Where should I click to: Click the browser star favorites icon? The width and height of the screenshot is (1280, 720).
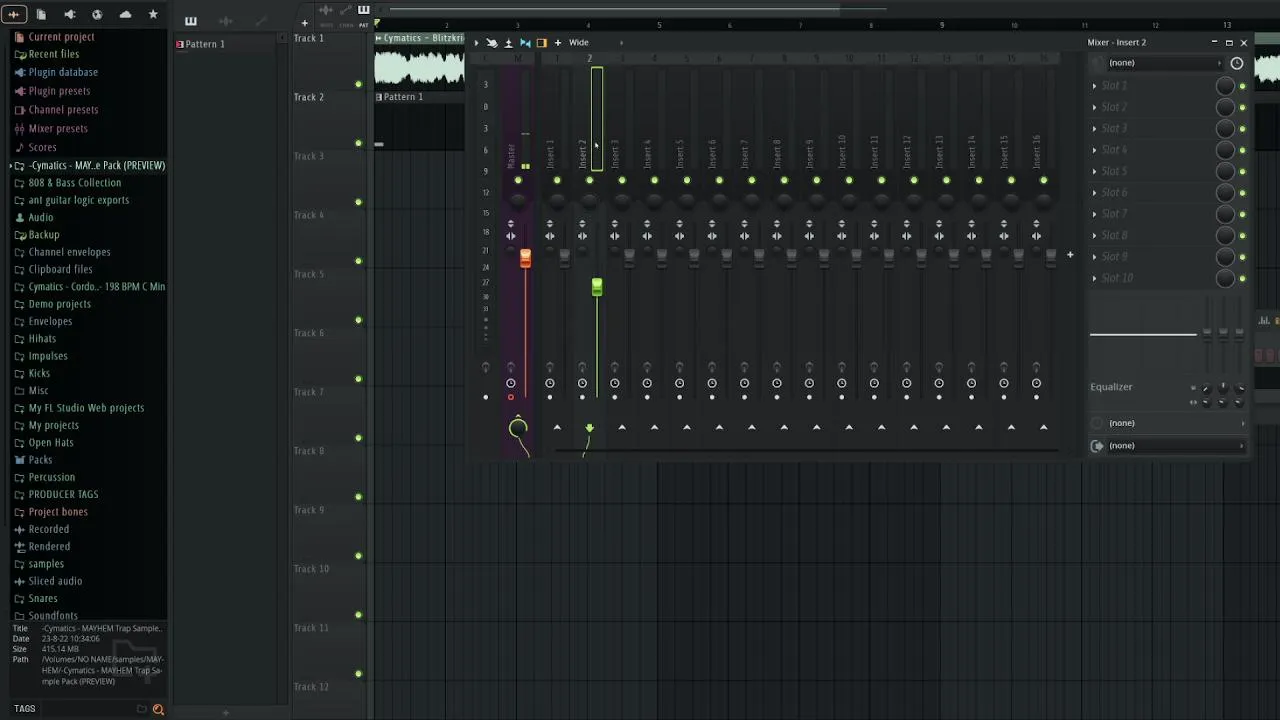pyautogui.click(x=153, y=14)
